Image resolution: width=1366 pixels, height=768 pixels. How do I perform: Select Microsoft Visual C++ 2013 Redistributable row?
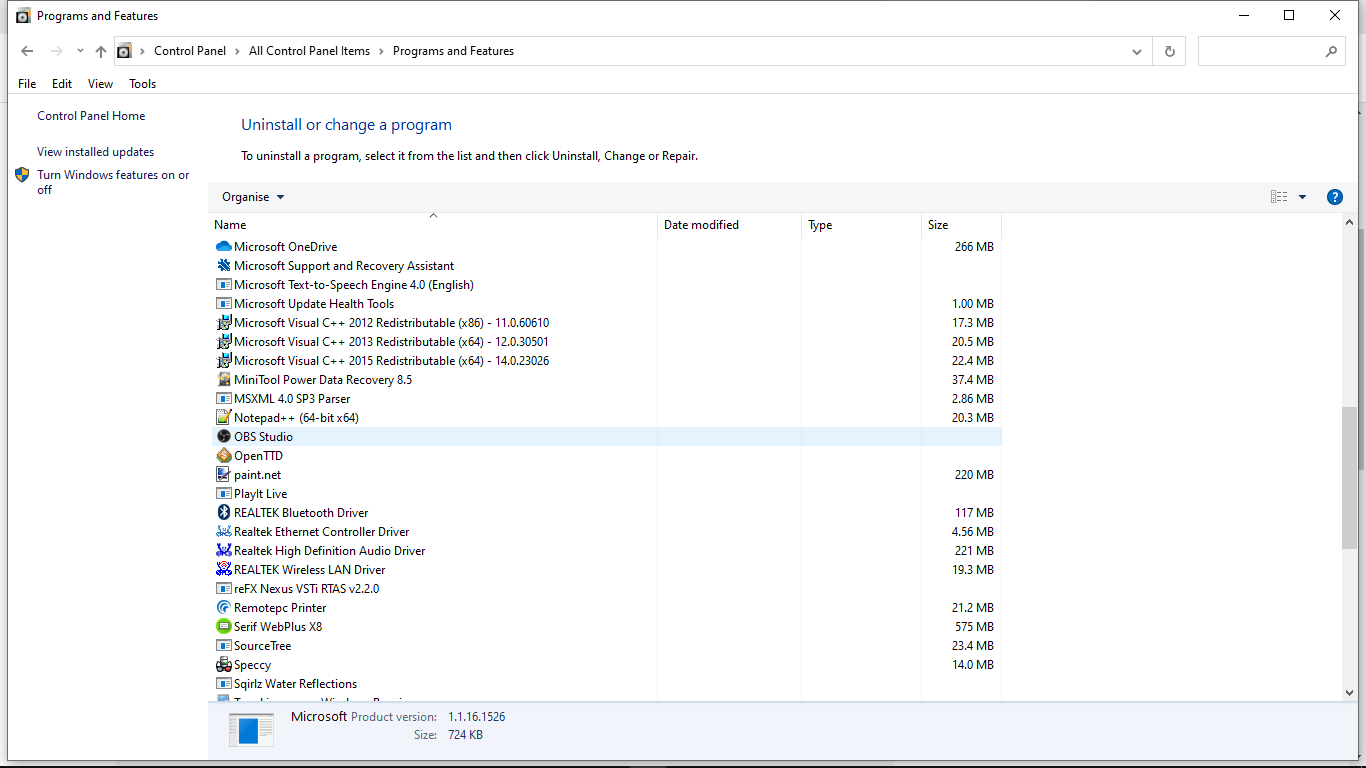pyautogui.click(x=605, y=342)
